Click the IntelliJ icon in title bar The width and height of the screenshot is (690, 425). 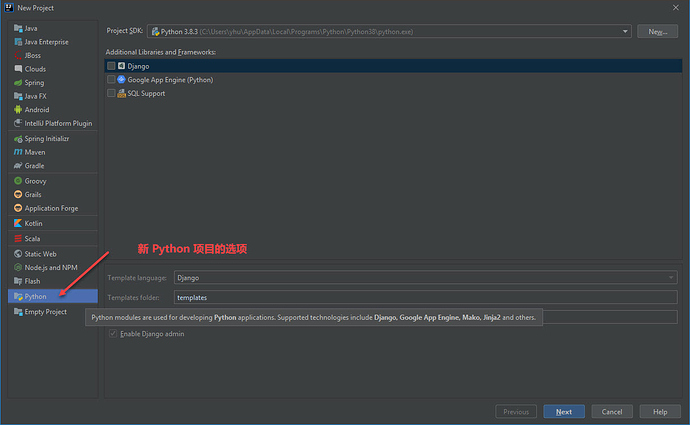(x=9, y=7)
